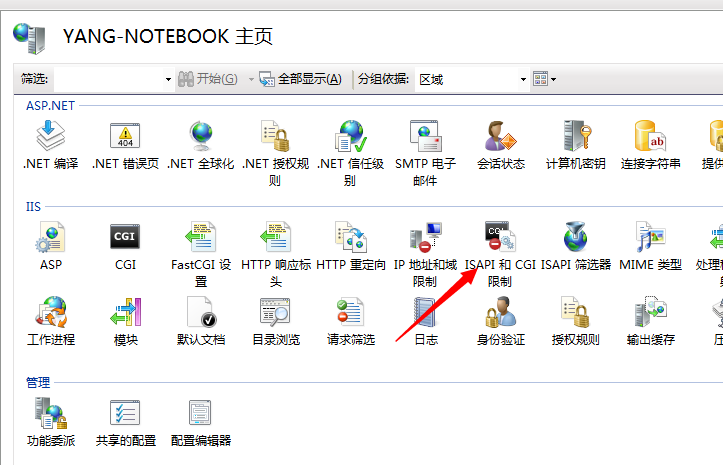Expand the 开始(G) dropdown arrow
Viewport: 723px width, 465px height.
pos(251,79)
